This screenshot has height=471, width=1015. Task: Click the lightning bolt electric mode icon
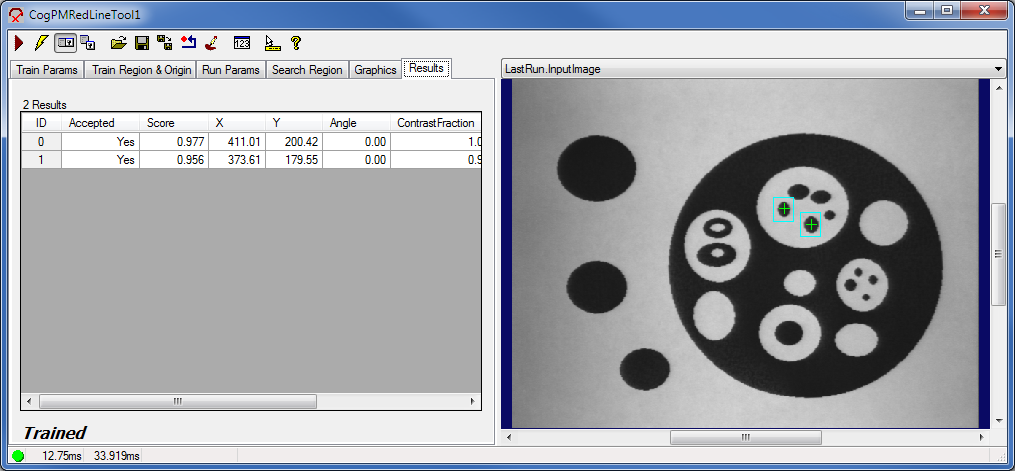click(41, 43)
